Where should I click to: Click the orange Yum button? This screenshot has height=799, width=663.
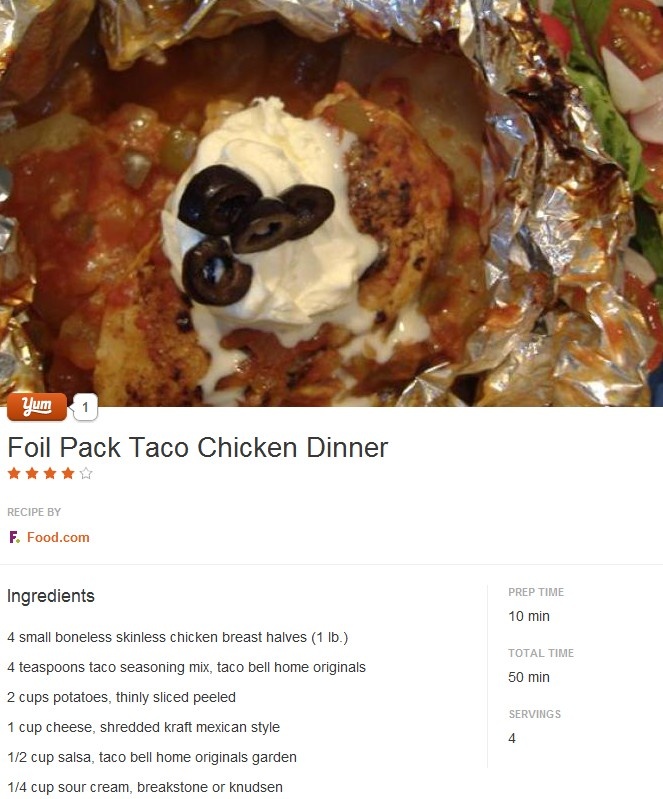click(37, 407)
